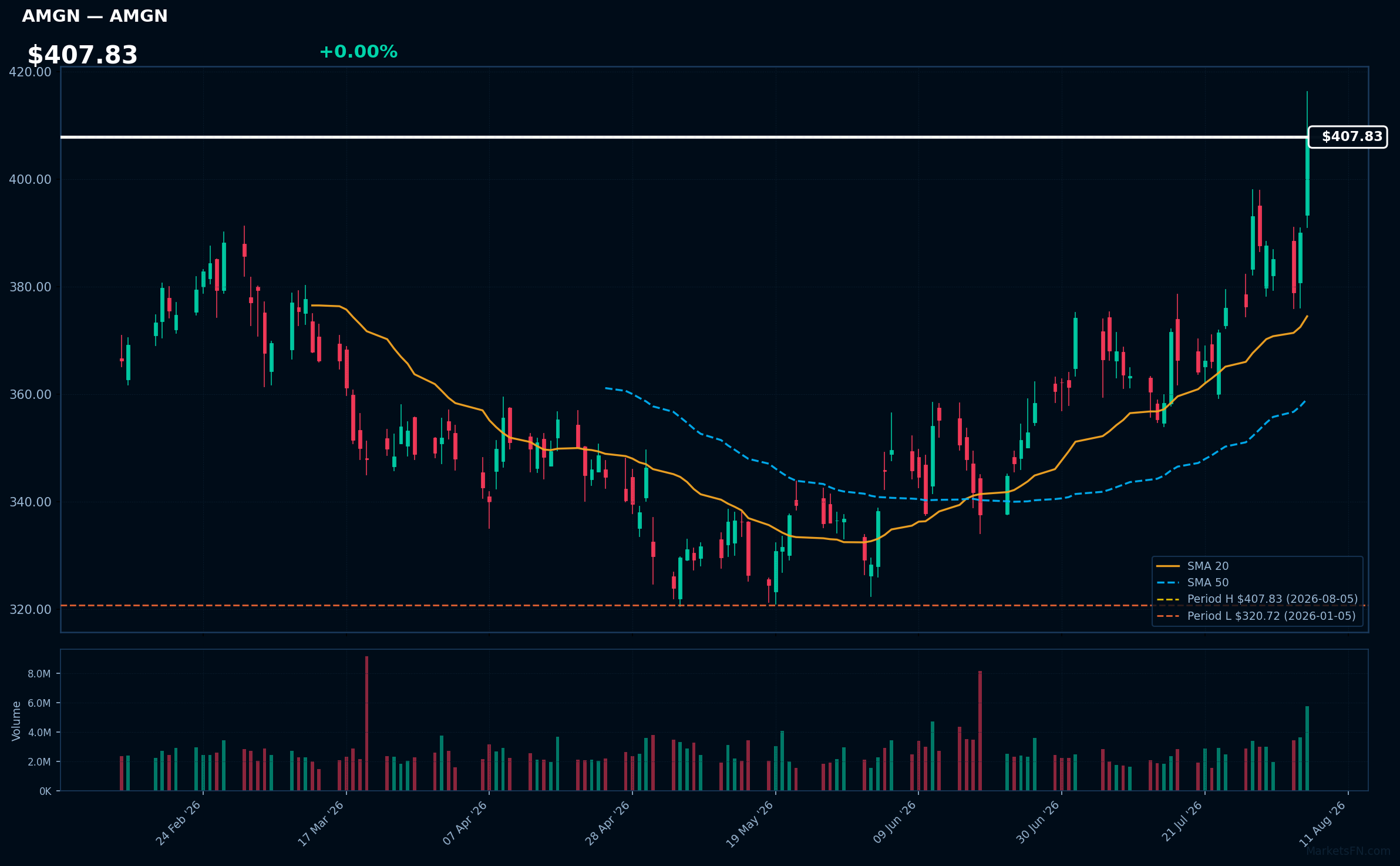Click the 320.00 price axis label
Viewport: 1400px width, 866px height.
click(x=30, y=609)
